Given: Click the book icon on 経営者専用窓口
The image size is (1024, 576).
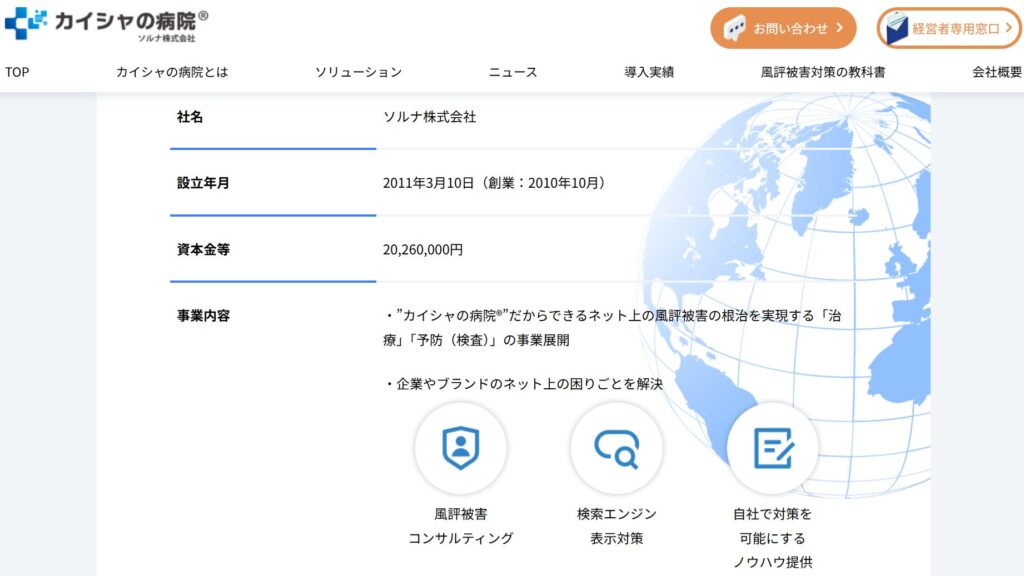Looking at the screenshot, I should (x=899, y=27).
